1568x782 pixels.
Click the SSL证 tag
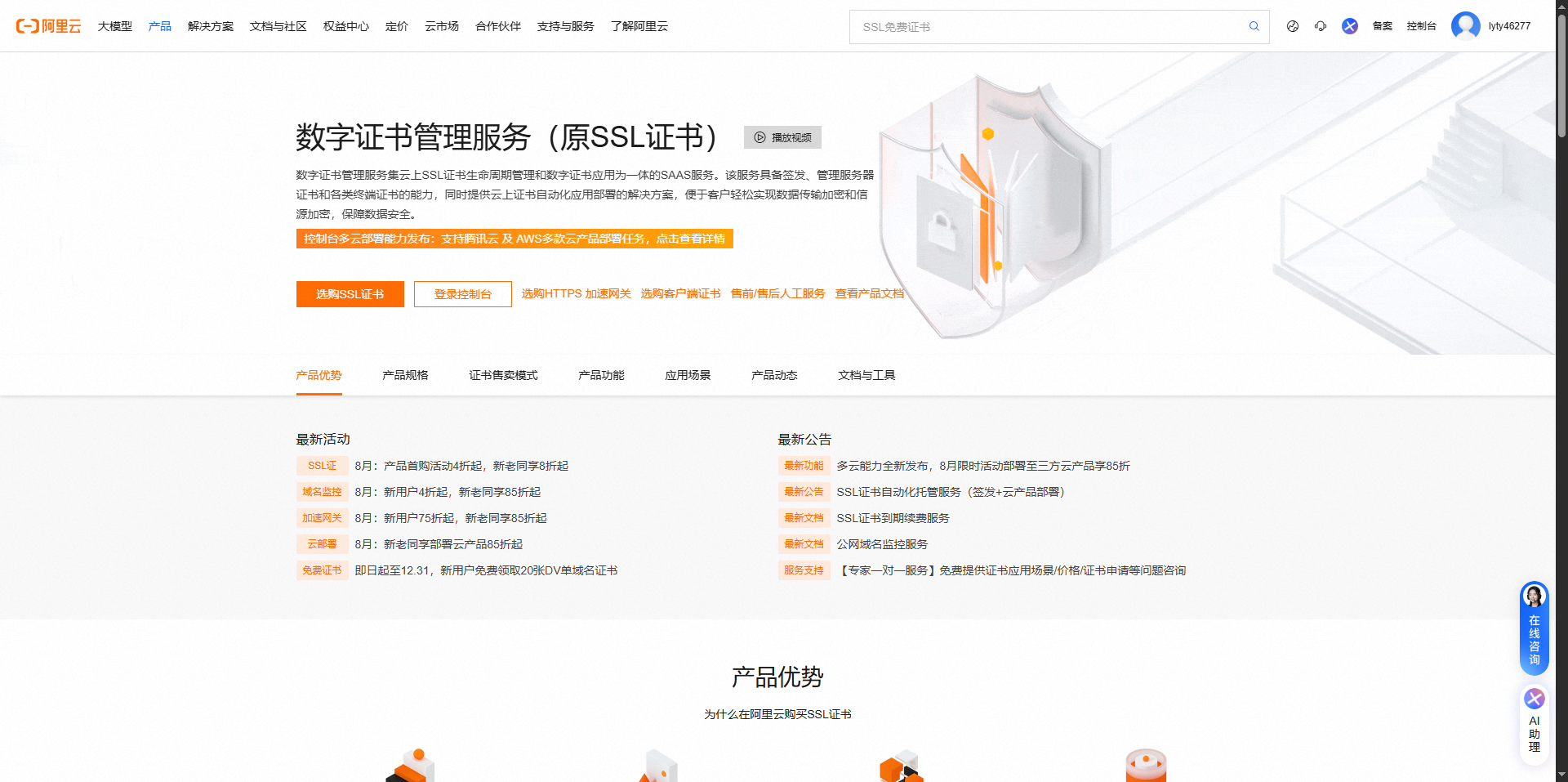point(323,466)
